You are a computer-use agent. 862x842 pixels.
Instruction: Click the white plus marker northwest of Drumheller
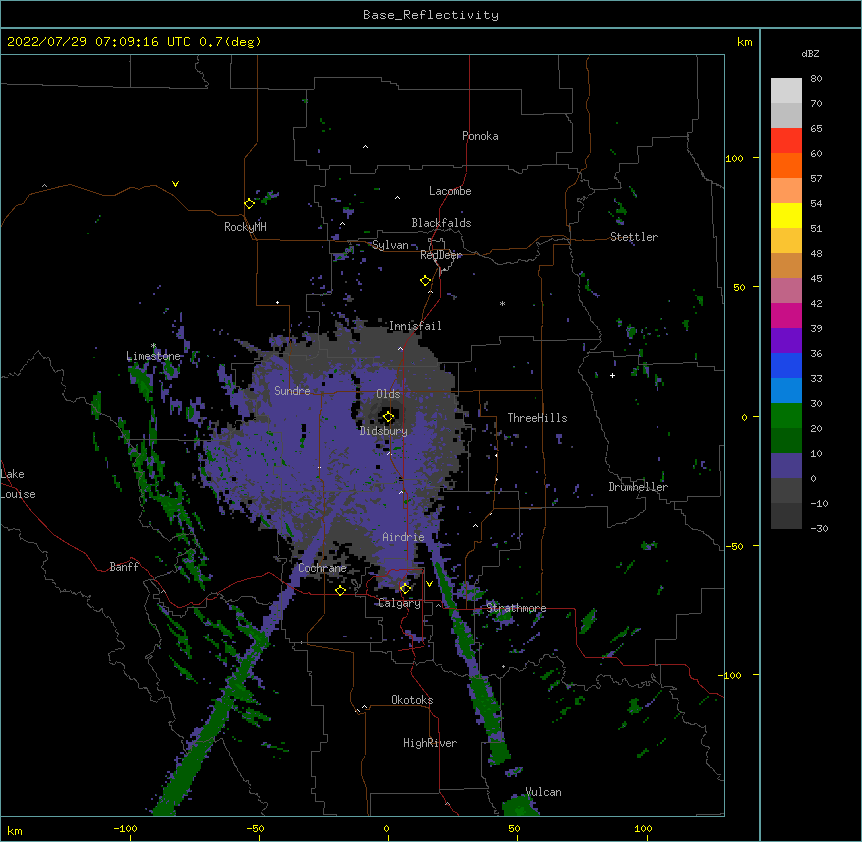click(612, 375)
